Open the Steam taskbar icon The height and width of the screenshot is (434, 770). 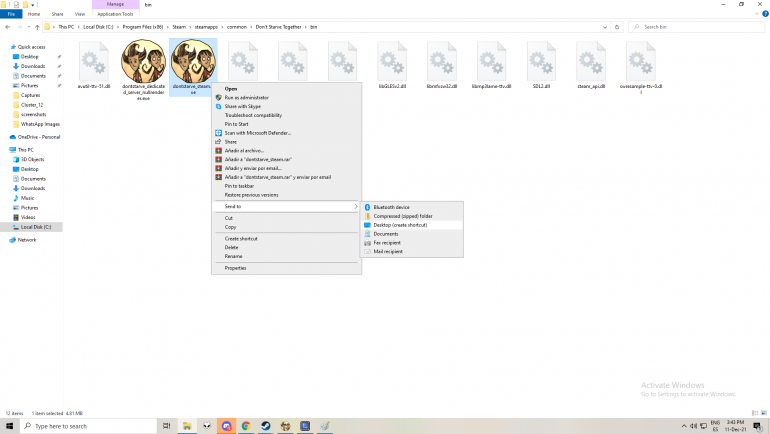point(266,426)
